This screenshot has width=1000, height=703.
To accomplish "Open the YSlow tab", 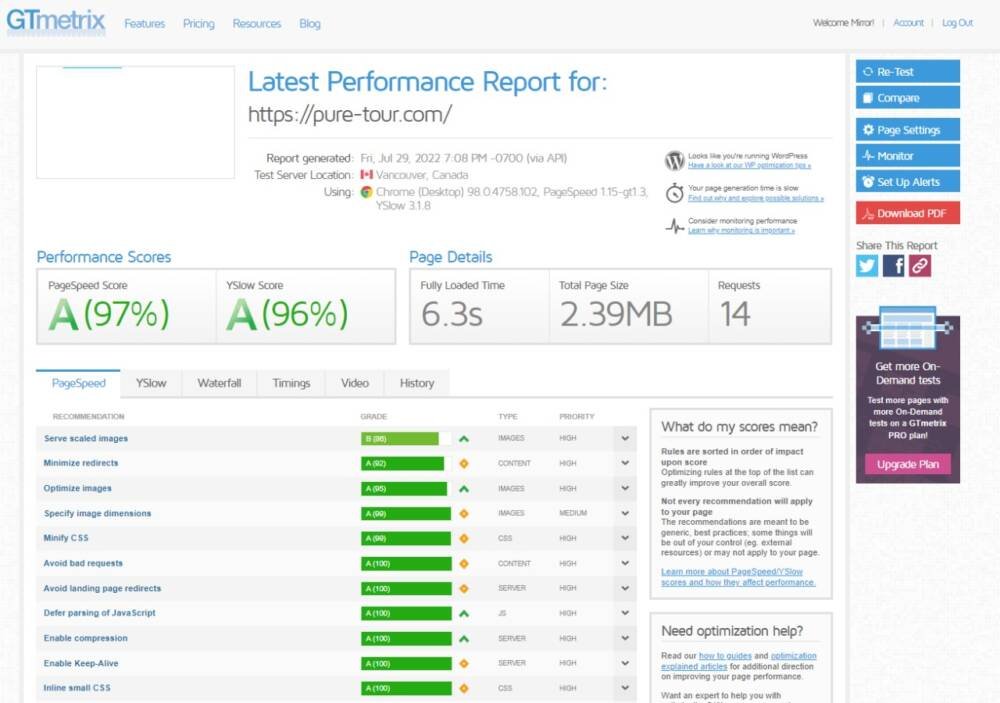I will click(151, 383).
